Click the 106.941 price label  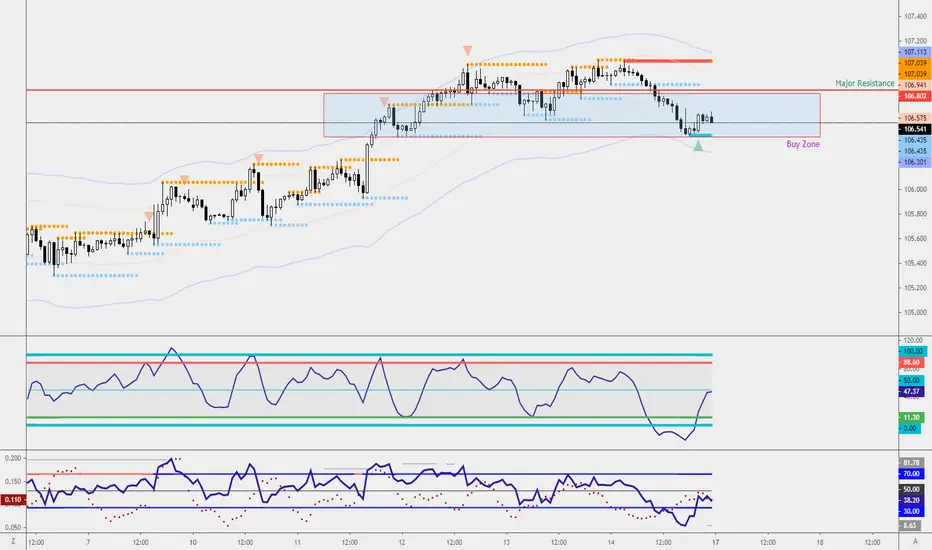pyautogui.click(x=915, y=85)
